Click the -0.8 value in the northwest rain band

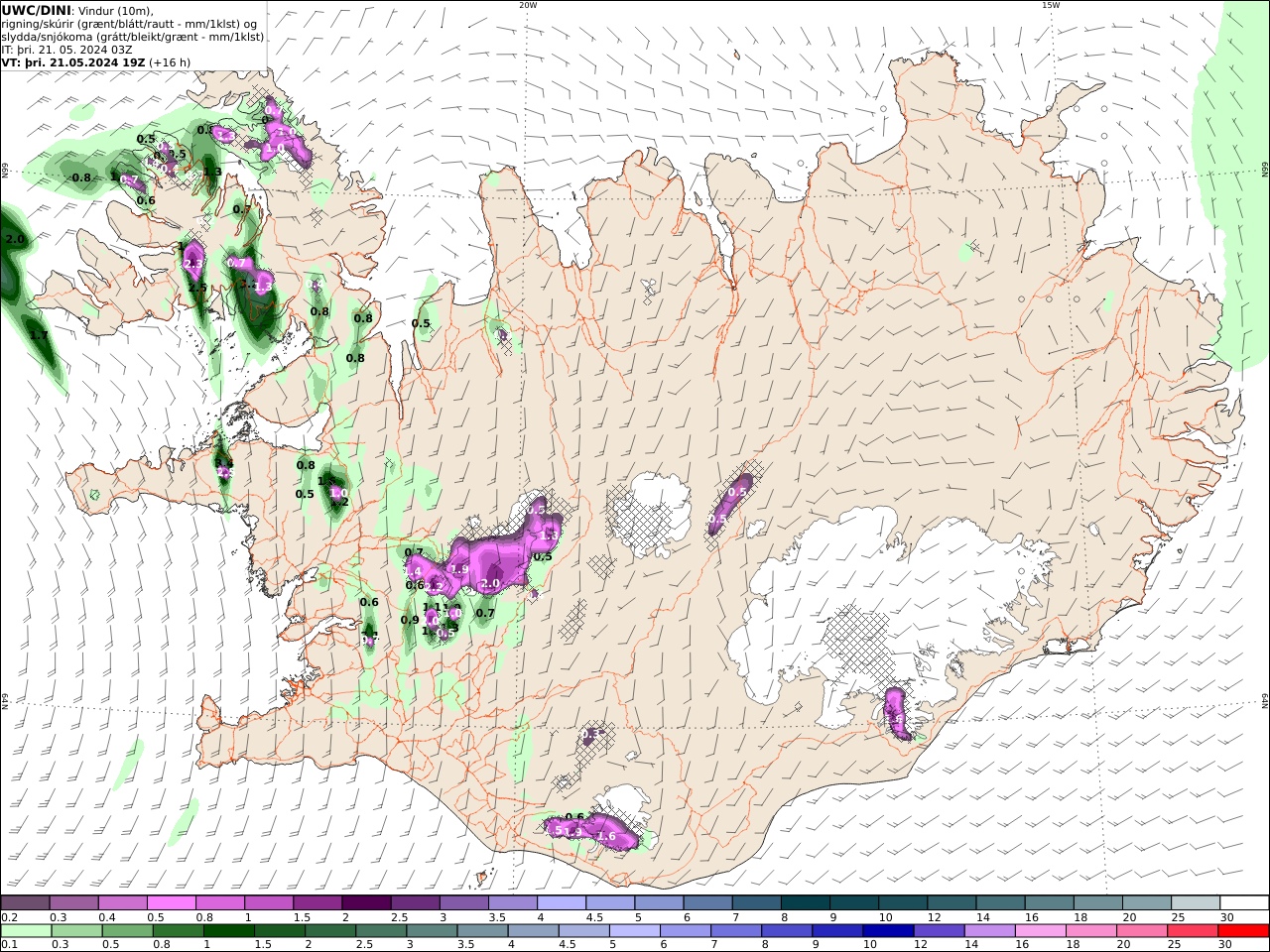pyautogui.click(x=79, y=178)
